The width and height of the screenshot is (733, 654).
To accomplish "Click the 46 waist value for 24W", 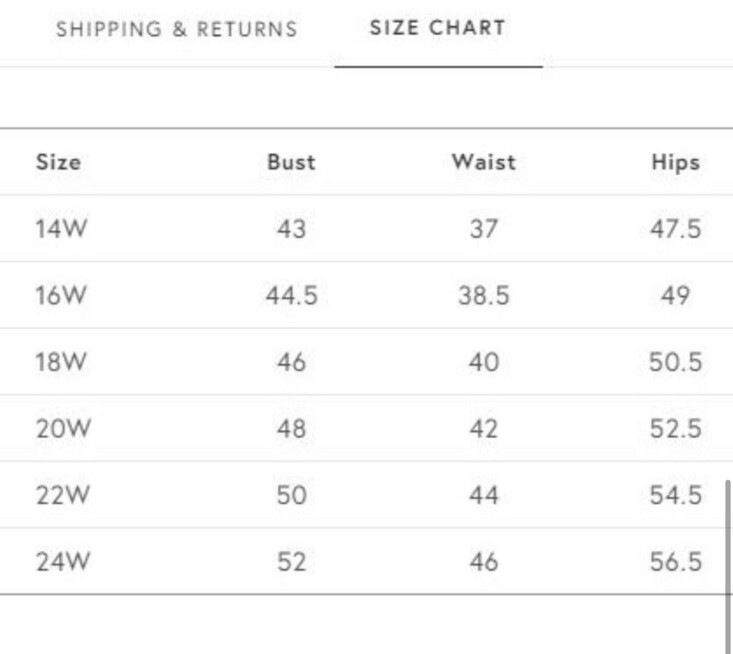I will coord(484,561).
